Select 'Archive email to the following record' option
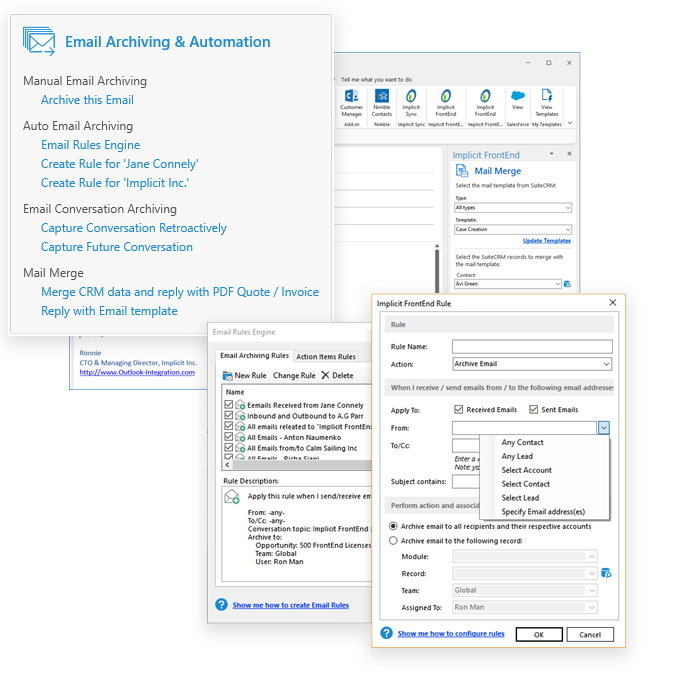This screenshot has width=700, height=700. 393,541
